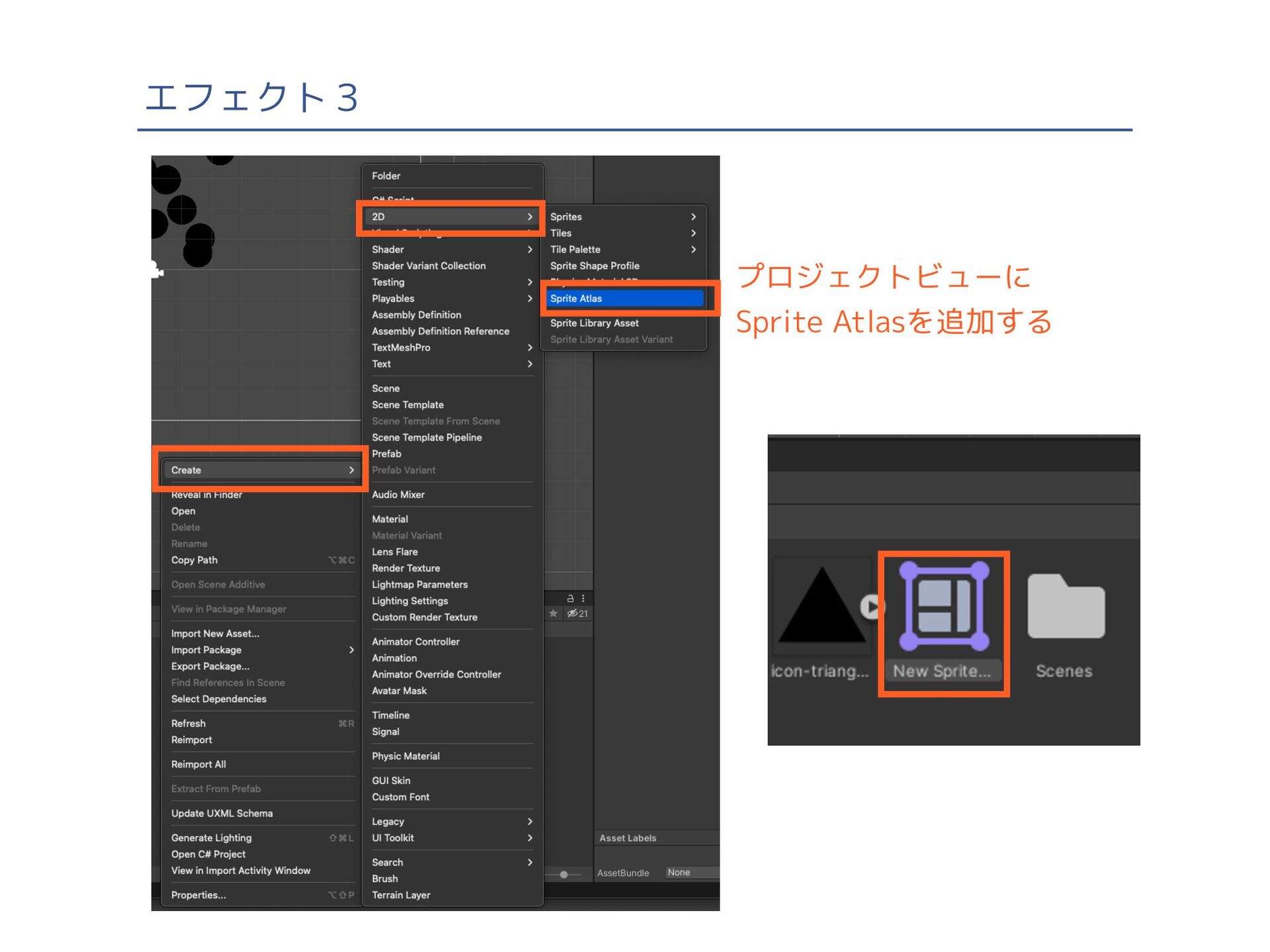Open the Scenes folder icon
Screen dimensions: 1270x952
(1066, 607)
